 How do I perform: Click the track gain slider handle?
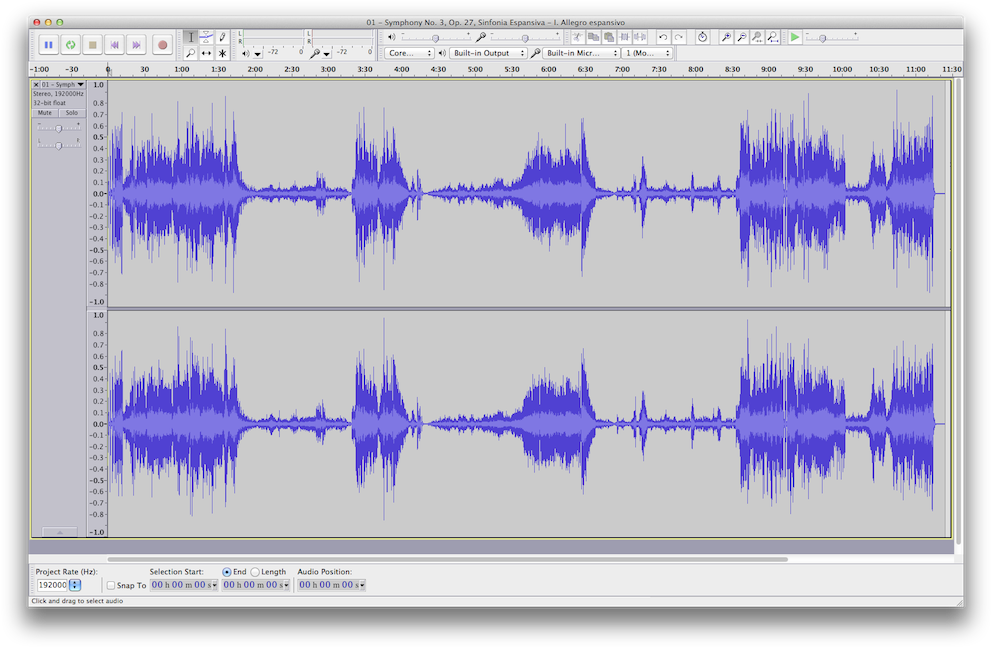59,128
